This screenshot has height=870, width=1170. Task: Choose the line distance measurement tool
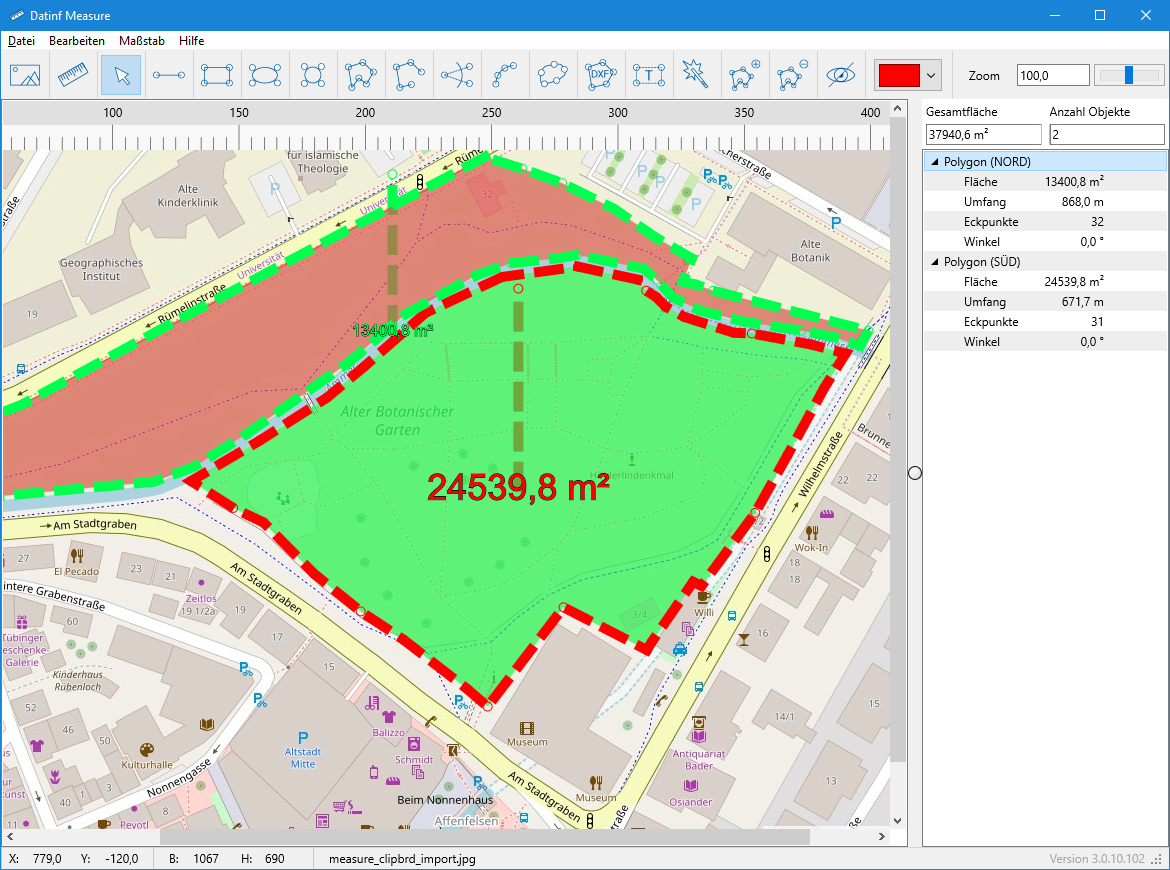pyautogui.click(x=169, y=75)
